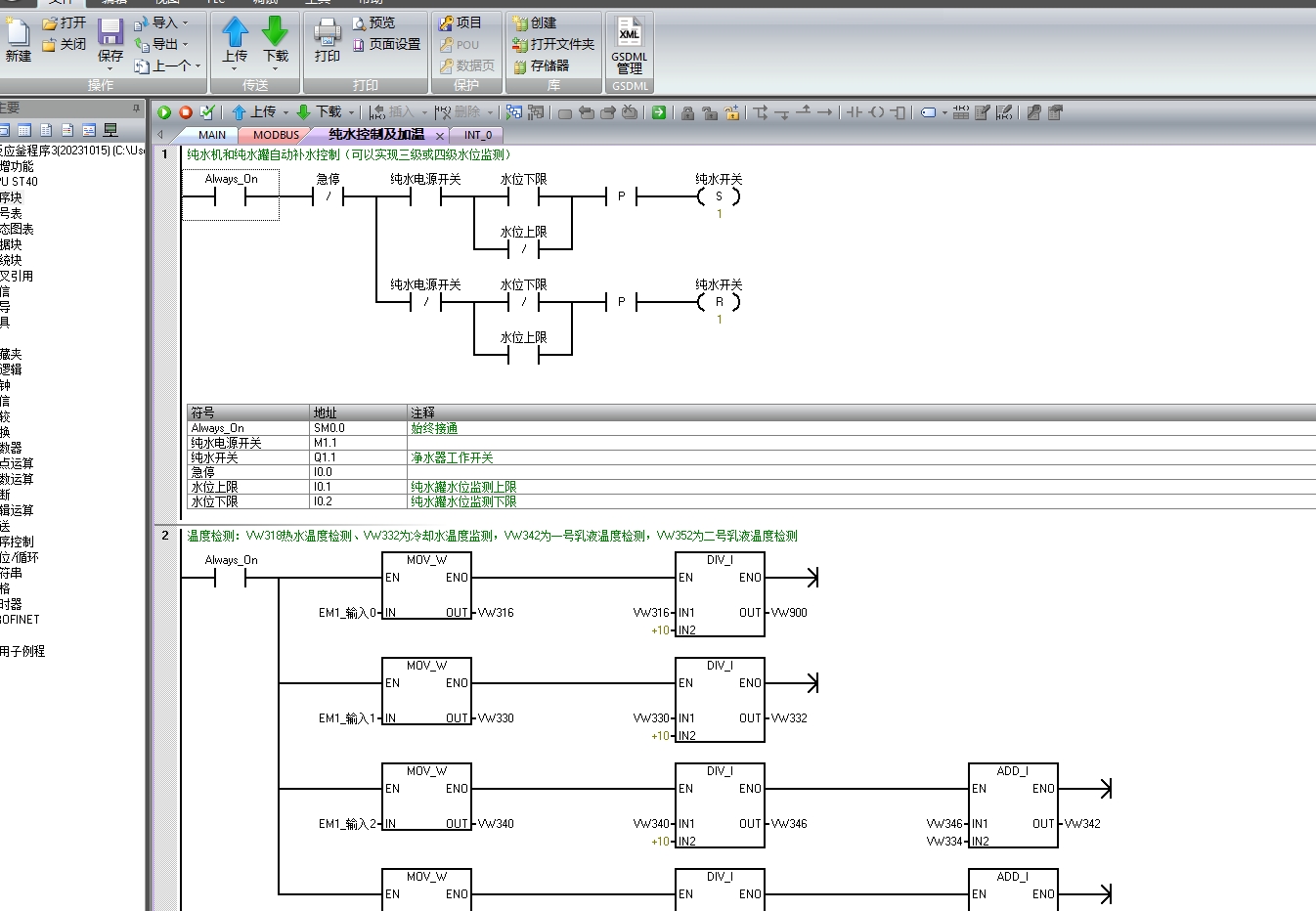1316x911 pixels.
Task: Insert horizontal line arrow icon
Action: [825, 112]
